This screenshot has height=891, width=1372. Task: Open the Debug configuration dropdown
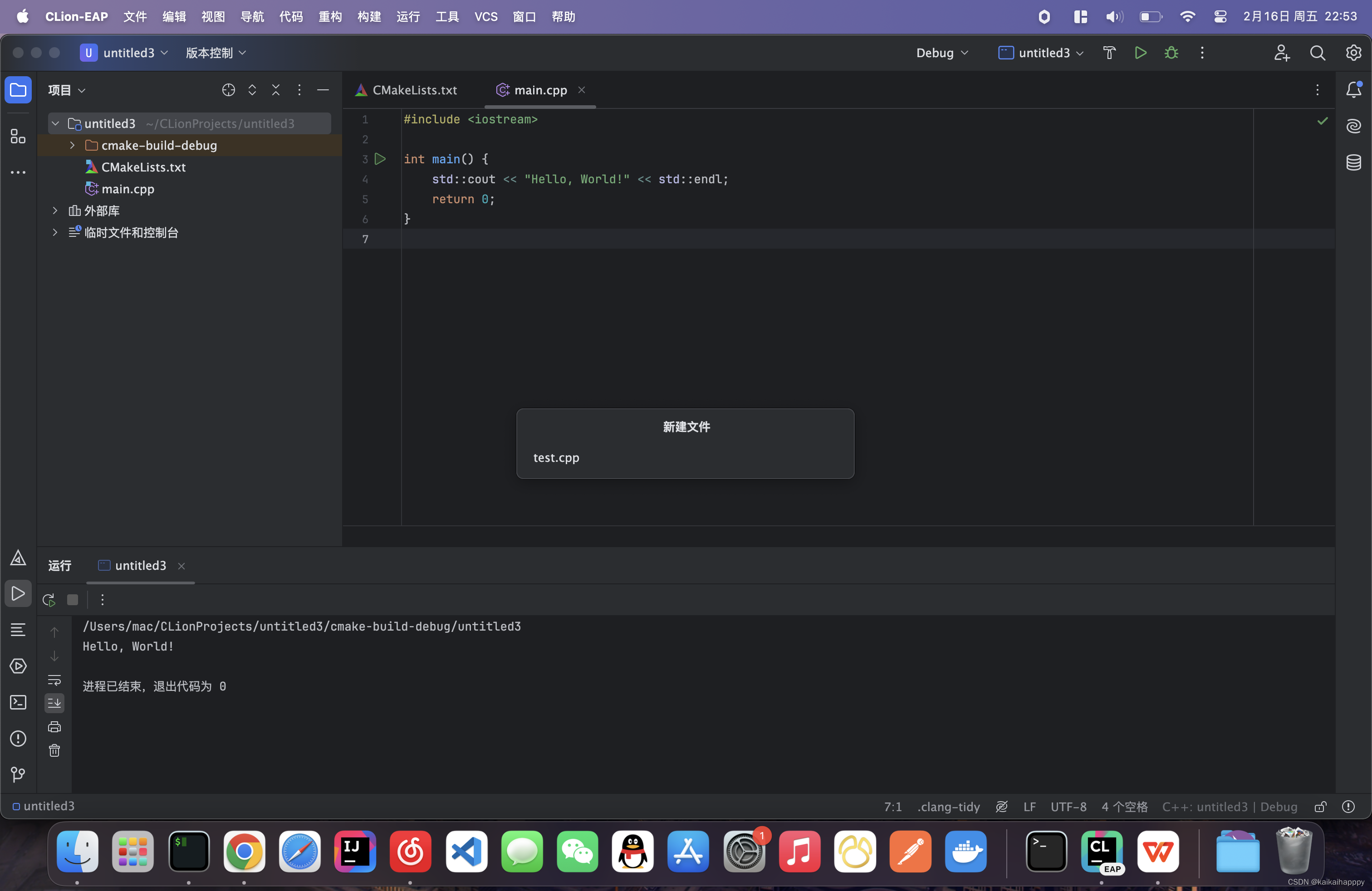click(x=942, y=53)
